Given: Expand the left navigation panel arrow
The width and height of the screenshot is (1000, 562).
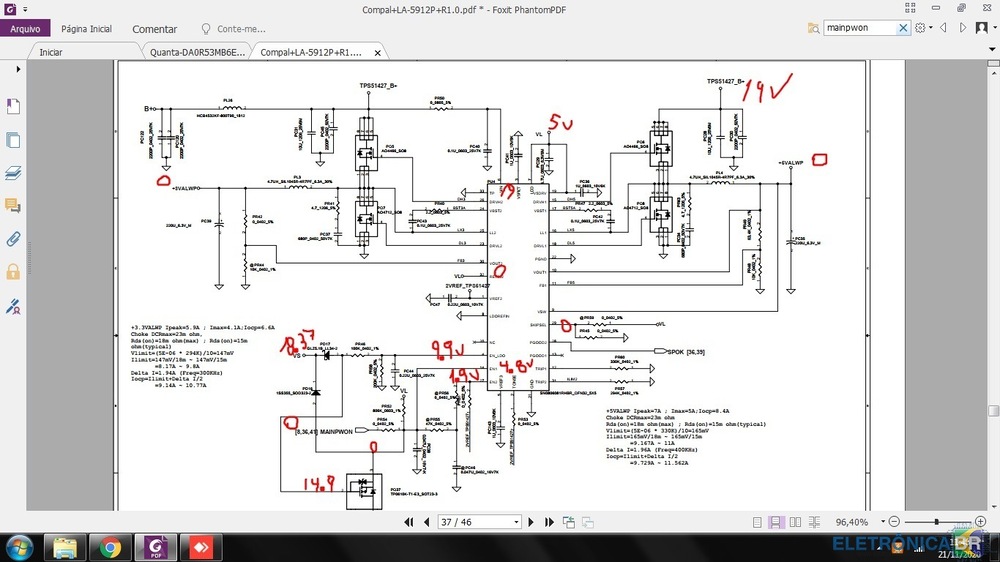Looking at the screenshot, I should click(x=17, y=69).
